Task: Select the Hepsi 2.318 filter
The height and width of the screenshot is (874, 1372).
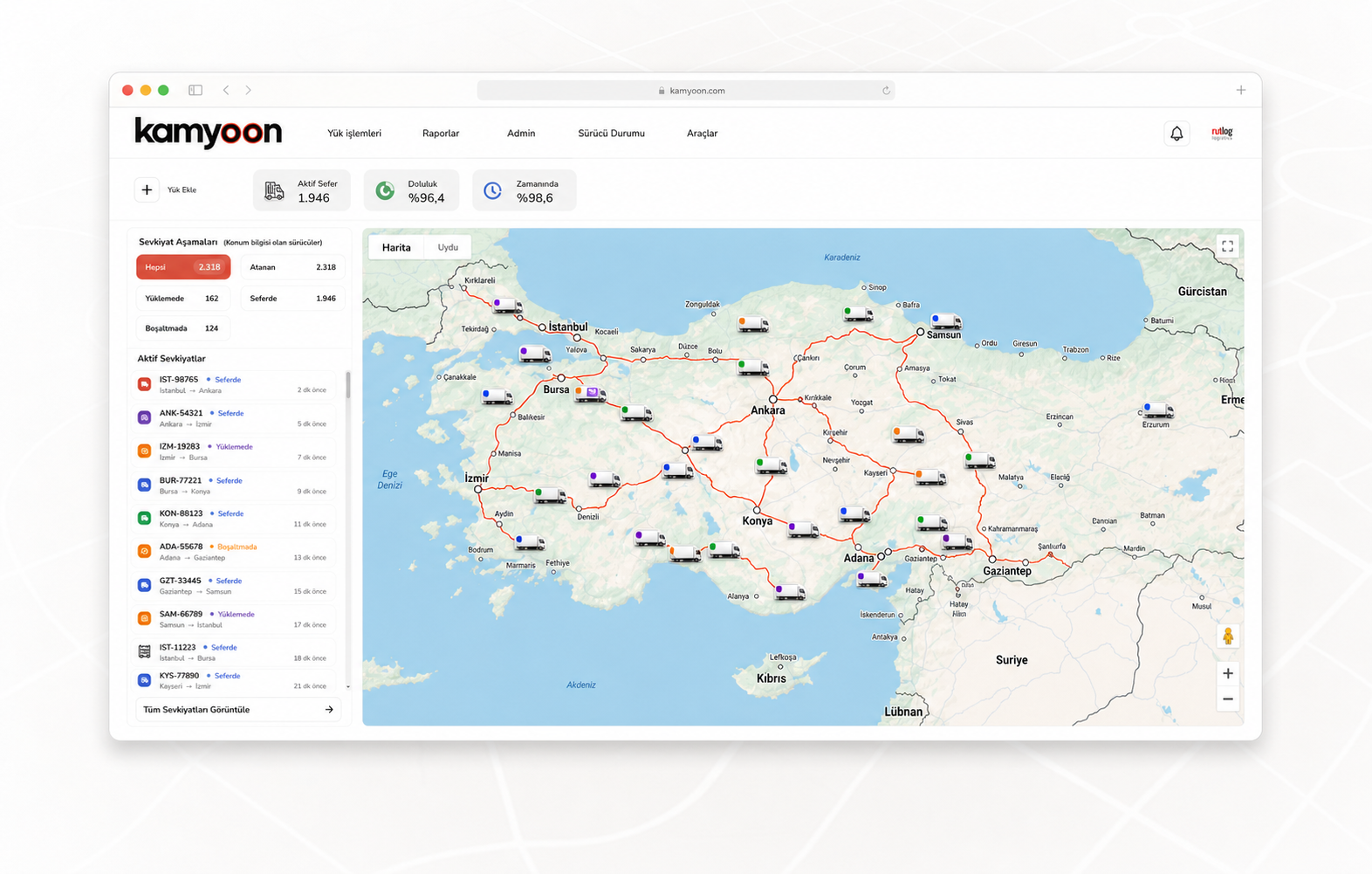Action: tap(183, 267)
